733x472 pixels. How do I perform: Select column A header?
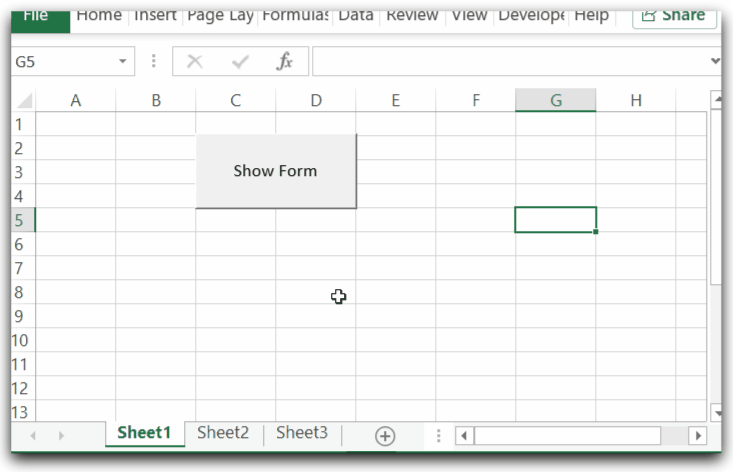tap(76, 100)
